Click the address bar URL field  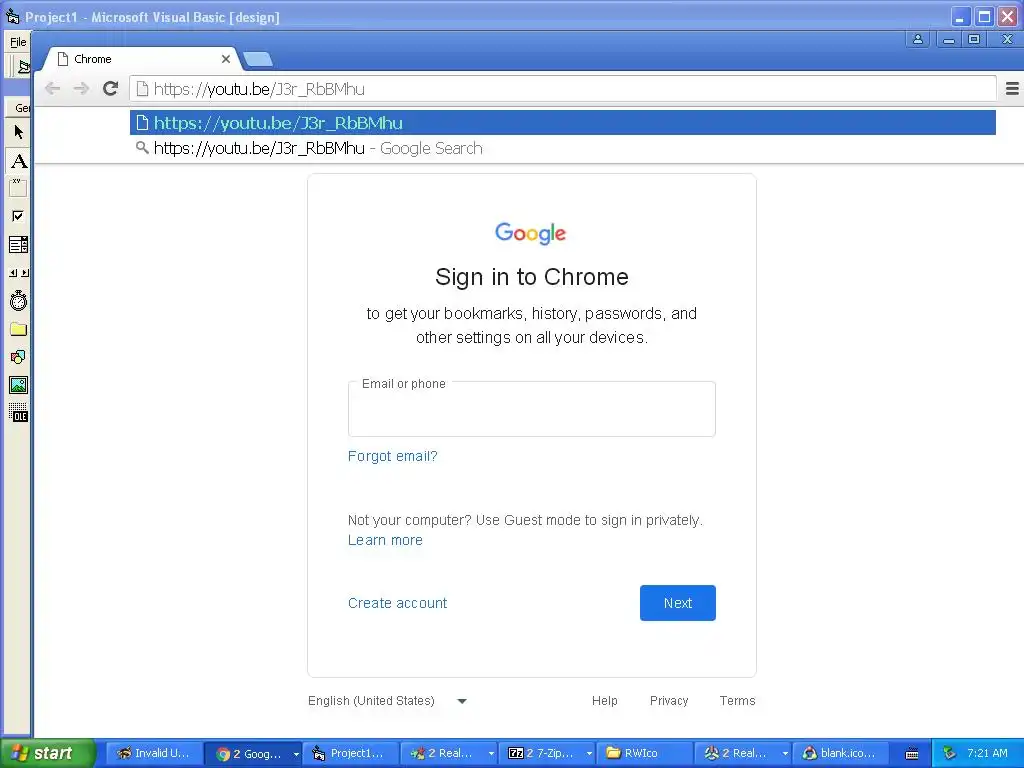(x=563, y=89)
